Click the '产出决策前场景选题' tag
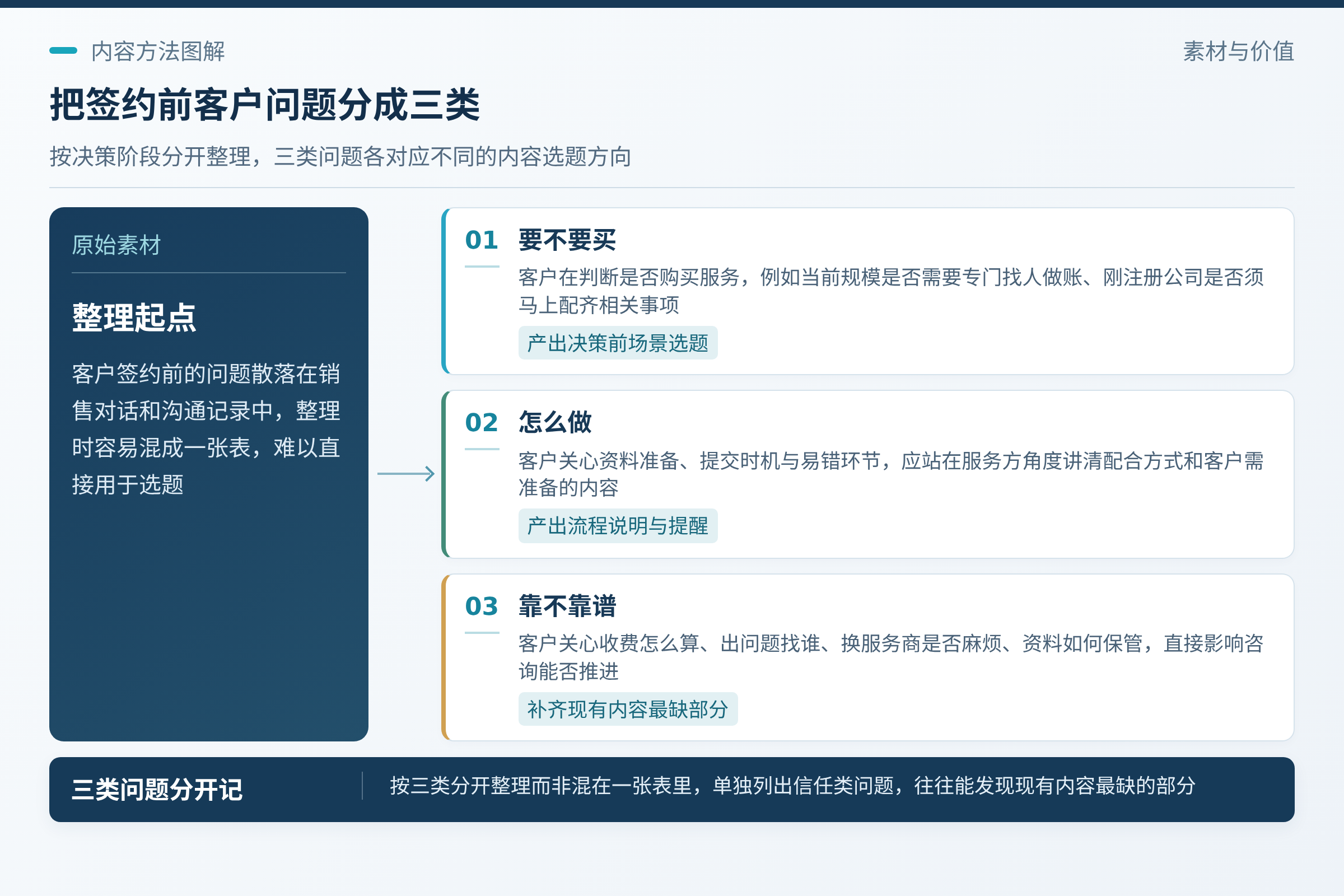The height and width of the screenshot is (896, 1344). 618,343
